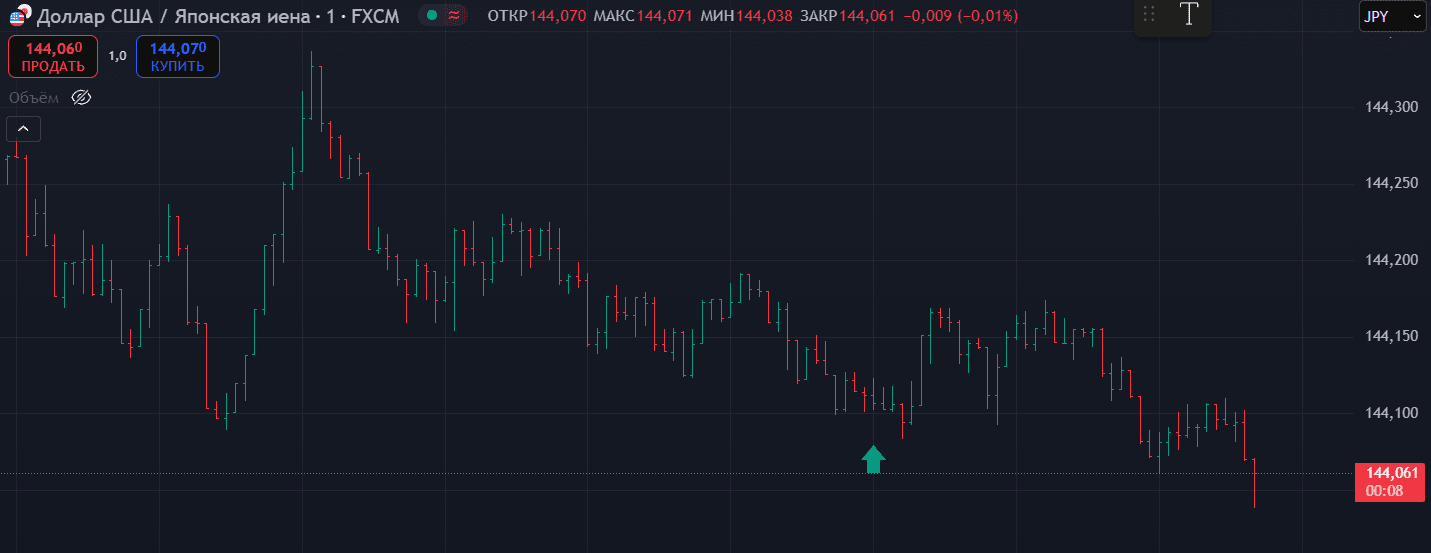This screenshot has width=1431, height=553.
Task: Click the 1,0 order quantity field
Action: coord(118,56)
